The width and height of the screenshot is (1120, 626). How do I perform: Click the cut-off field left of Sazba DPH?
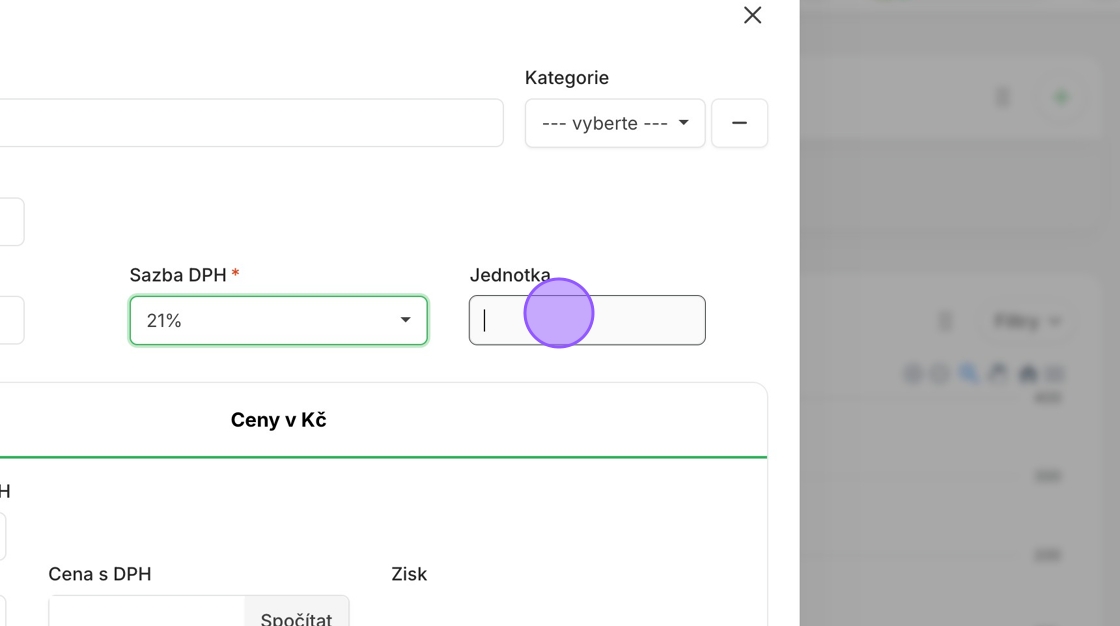pyautogui.click(x=12, y=320)
